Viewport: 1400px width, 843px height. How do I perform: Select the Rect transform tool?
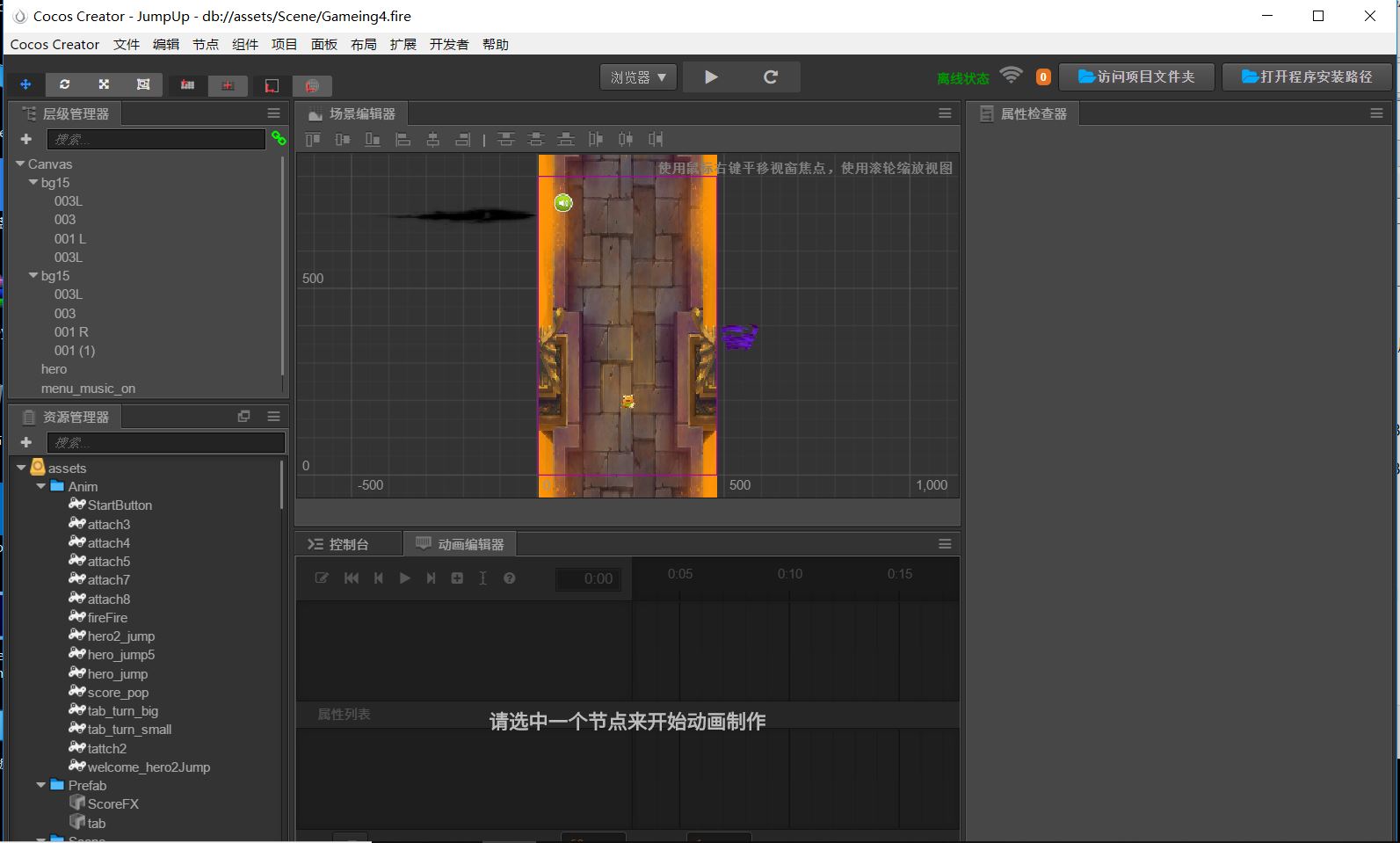(x=143, y=84)
